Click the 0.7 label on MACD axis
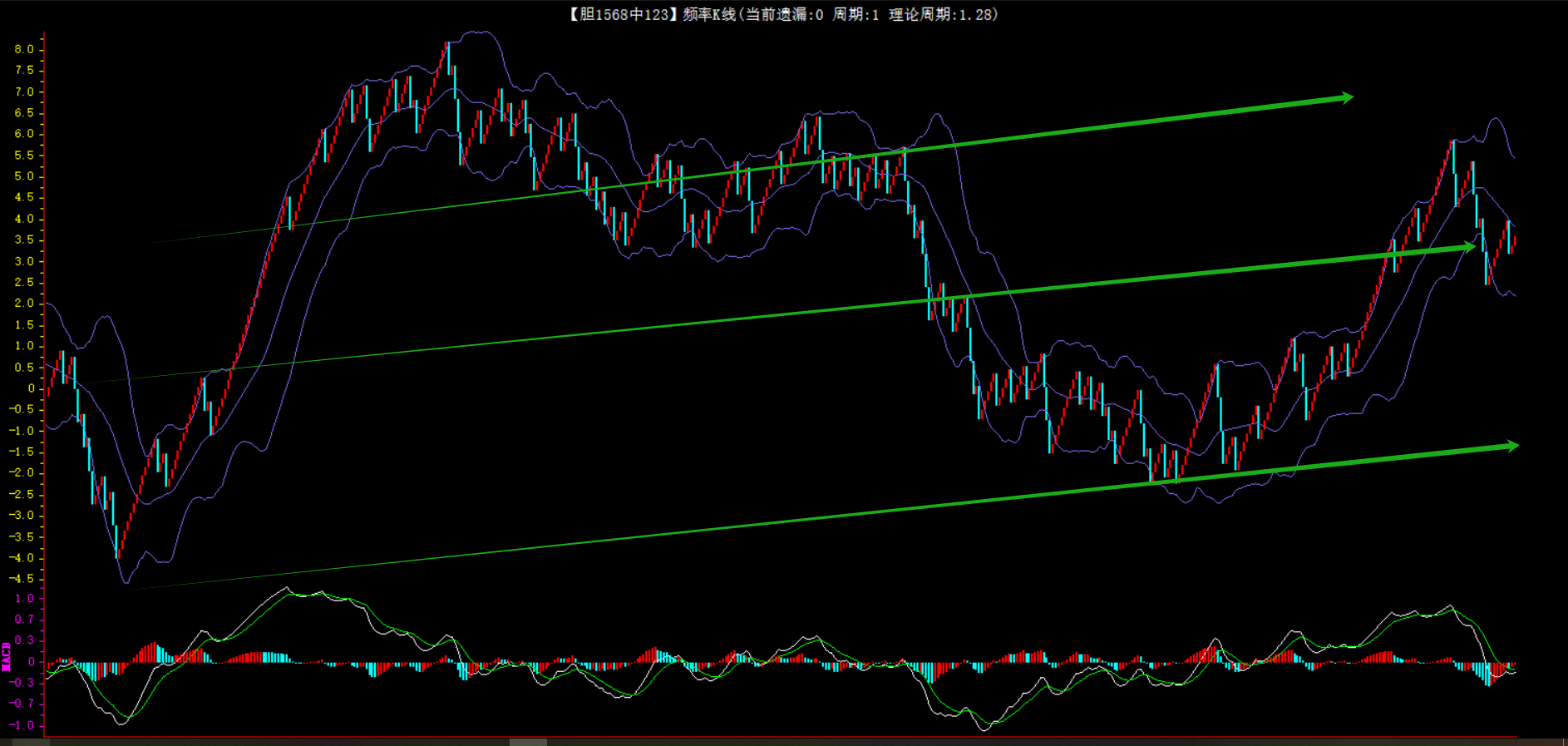Viewport: 1568px width, 746px height. tap(24, 620)
